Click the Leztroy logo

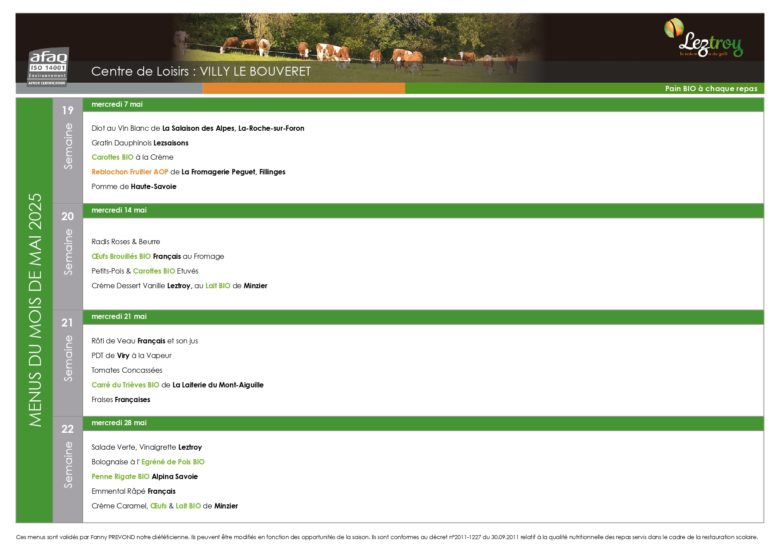click(703, 39)
